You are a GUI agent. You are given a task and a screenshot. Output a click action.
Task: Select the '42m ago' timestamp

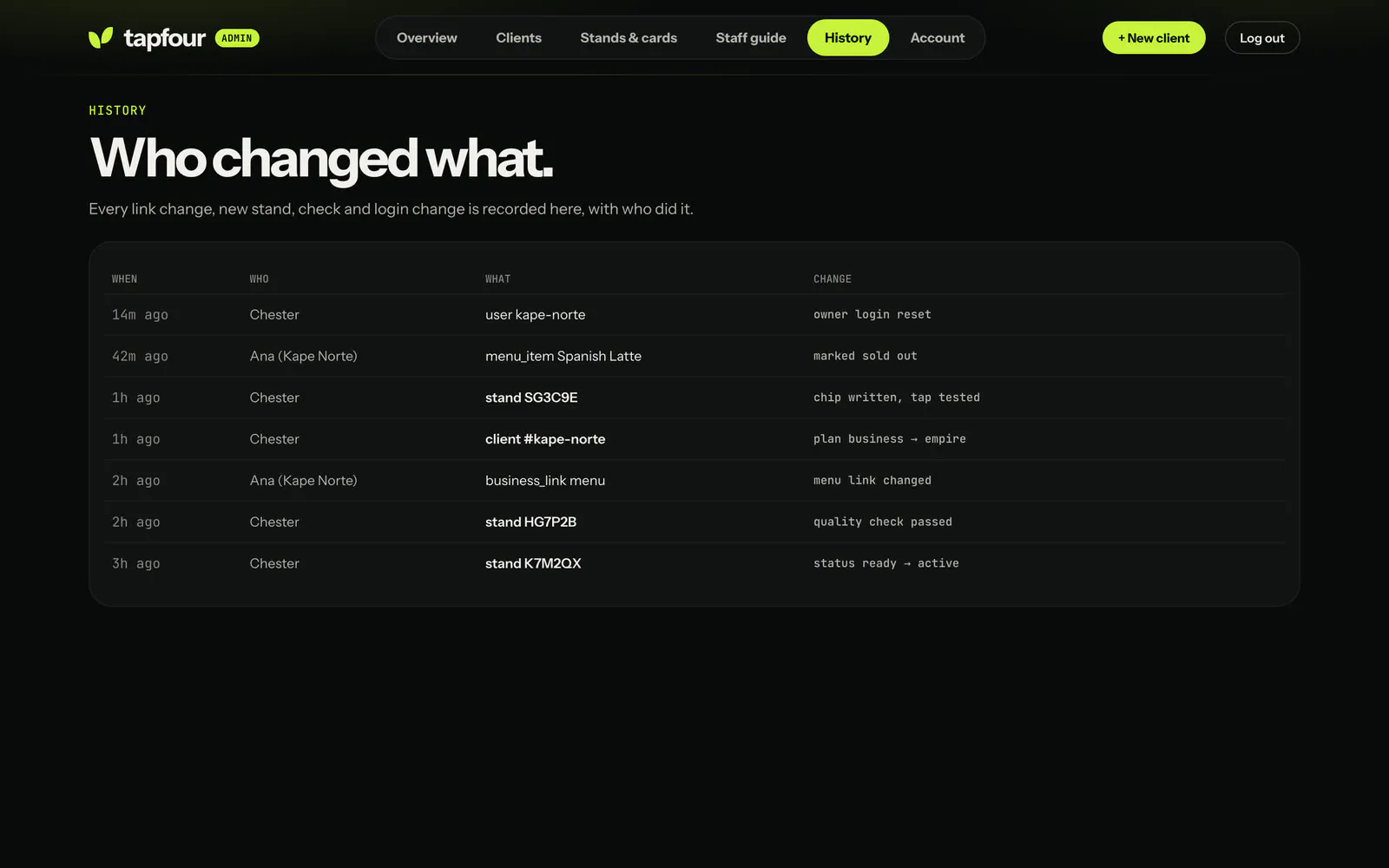[x=140, y=357]
